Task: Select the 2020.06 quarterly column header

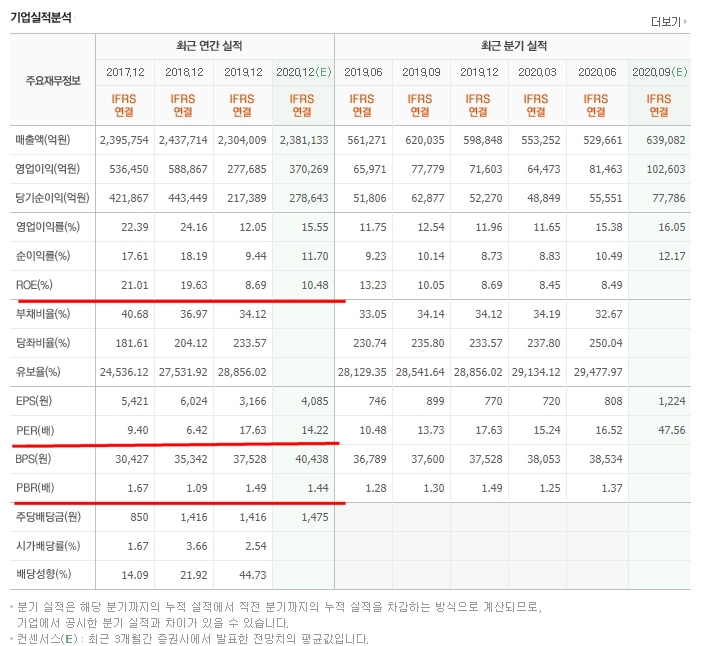Action: pyautogui.click(x=597, y=72)
